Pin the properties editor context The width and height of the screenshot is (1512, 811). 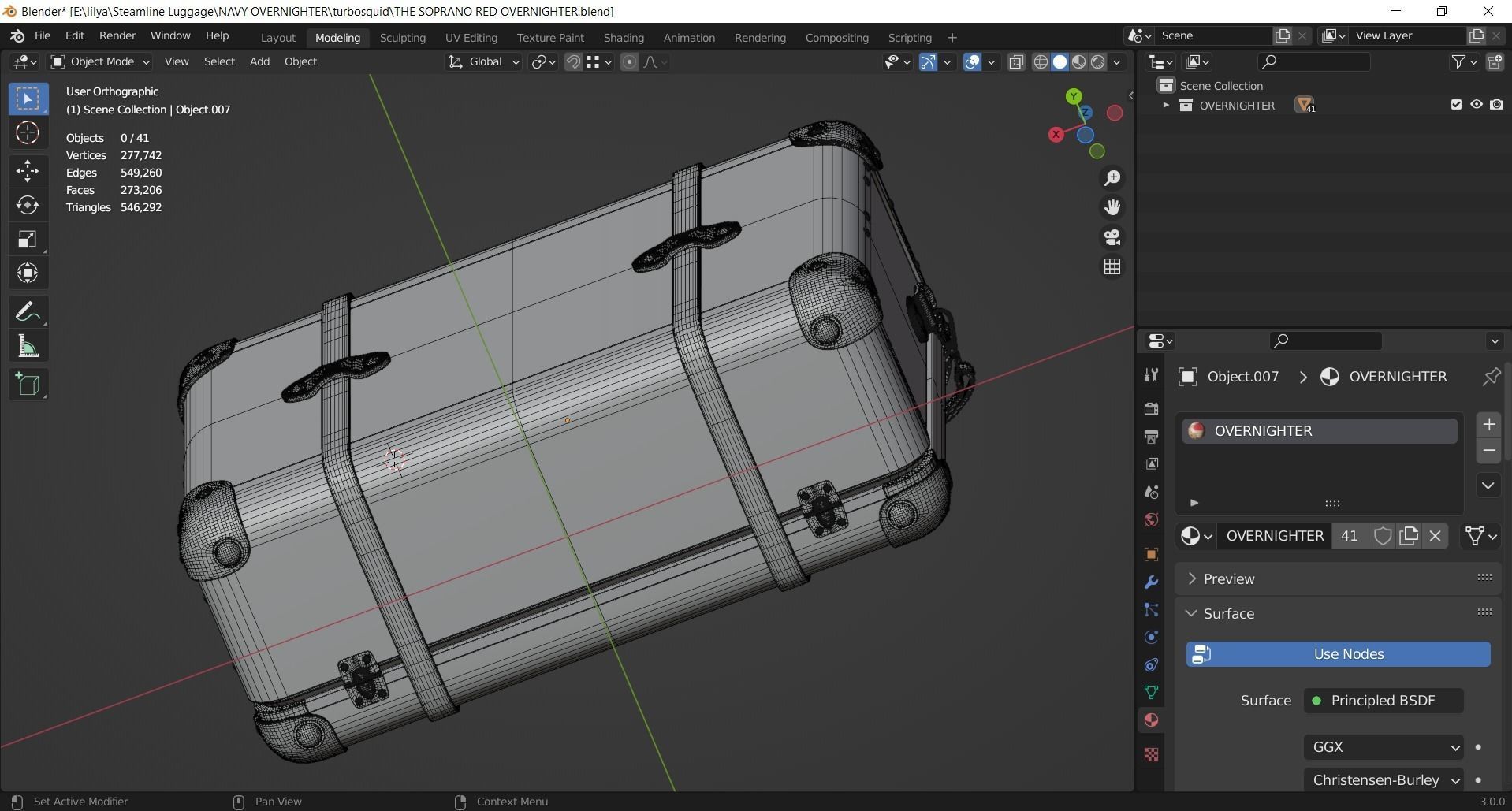pos(1491,377)
